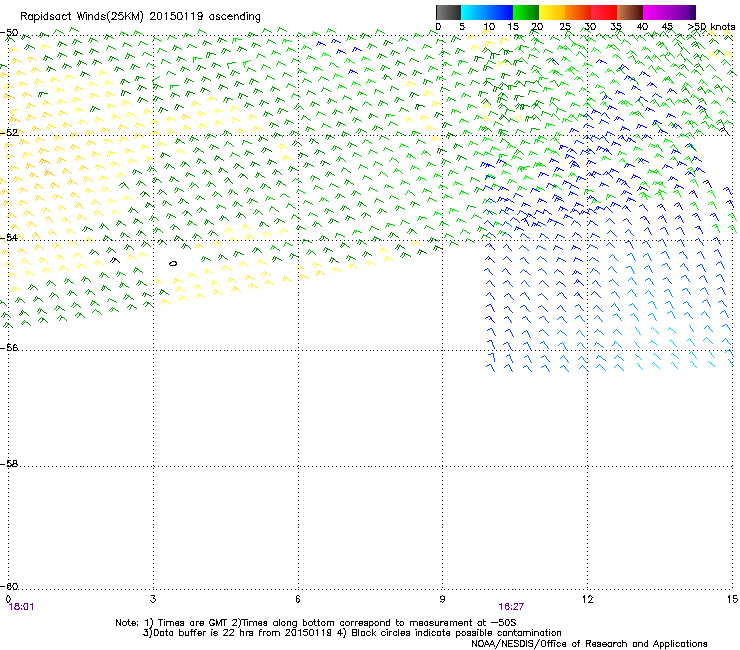Click the 'NOAA/NESDIS/Office of Research and Applications' credit
The width and height of the screenshot is (740, 650).
click(589, 644)
